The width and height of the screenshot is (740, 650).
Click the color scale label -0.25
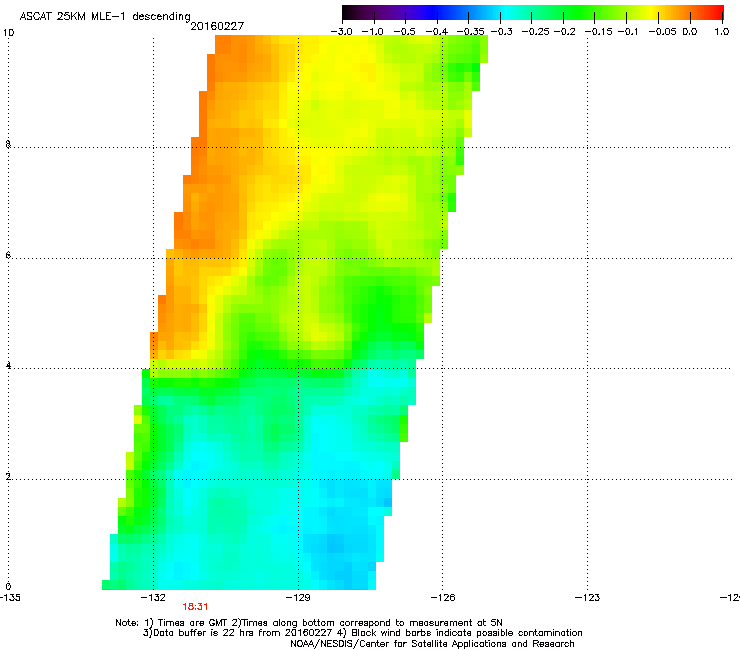pyautogui.click(x=536, y=32)
